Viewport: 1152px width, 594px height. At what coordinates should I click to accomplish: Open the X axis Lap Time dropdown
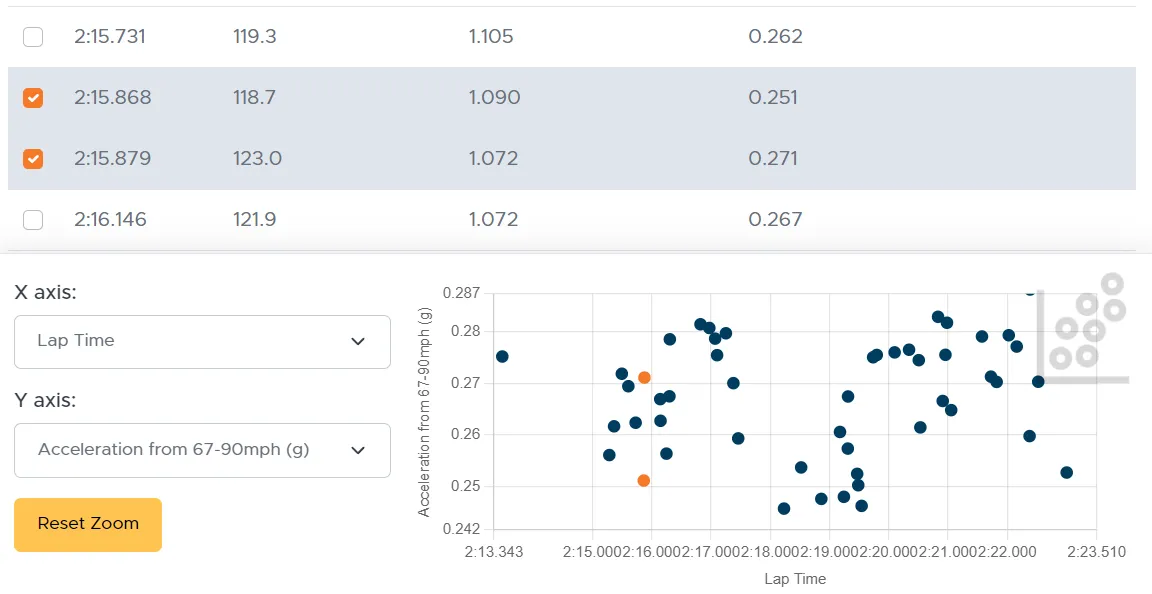click(x=202, y=341)
